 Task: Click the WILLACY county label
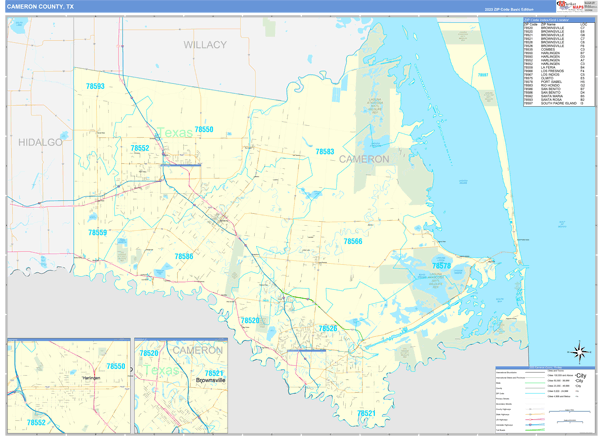(205, 45)
